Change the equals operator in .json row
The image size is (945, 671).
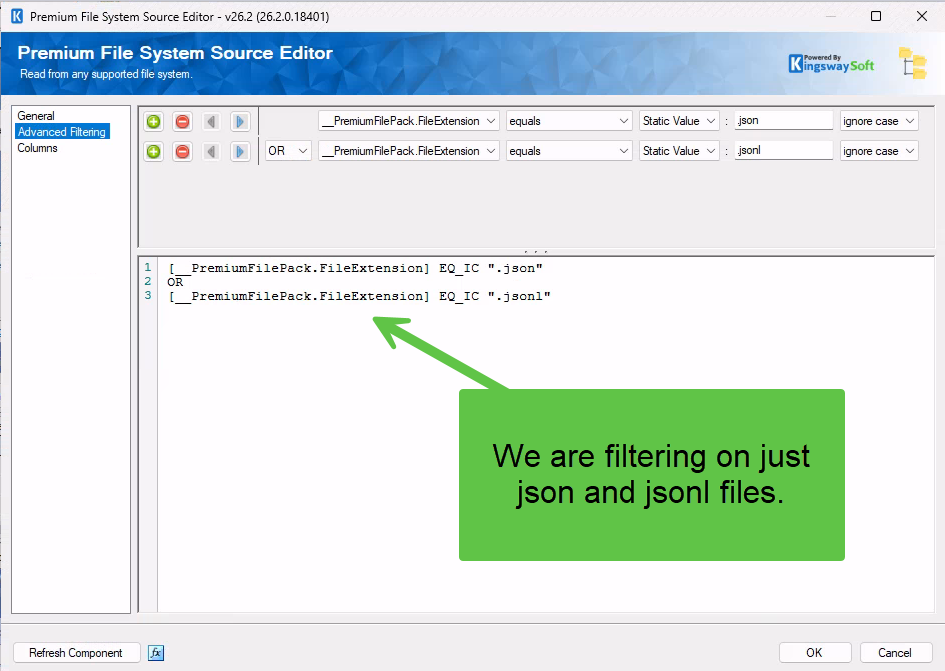[569, 121]
